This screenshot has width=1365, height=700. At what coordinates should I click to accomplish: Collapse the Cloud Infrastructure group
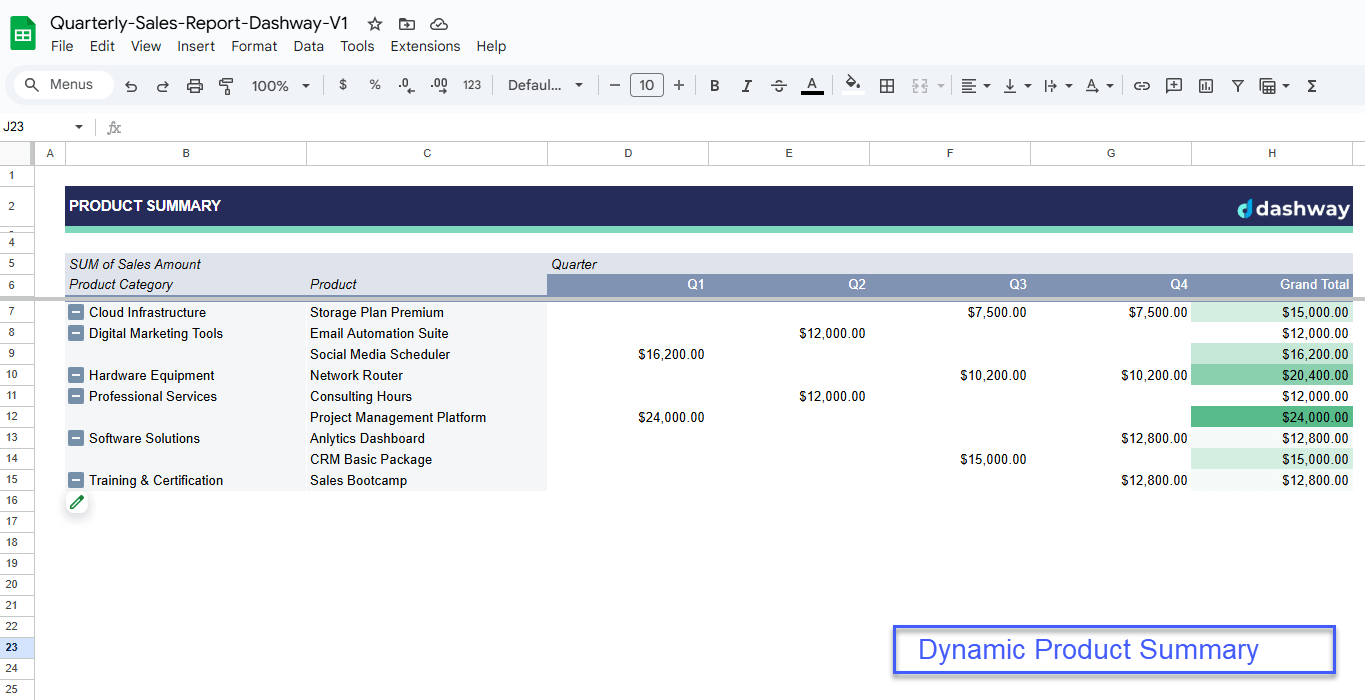pyautogui.click(x=76, y=313)
